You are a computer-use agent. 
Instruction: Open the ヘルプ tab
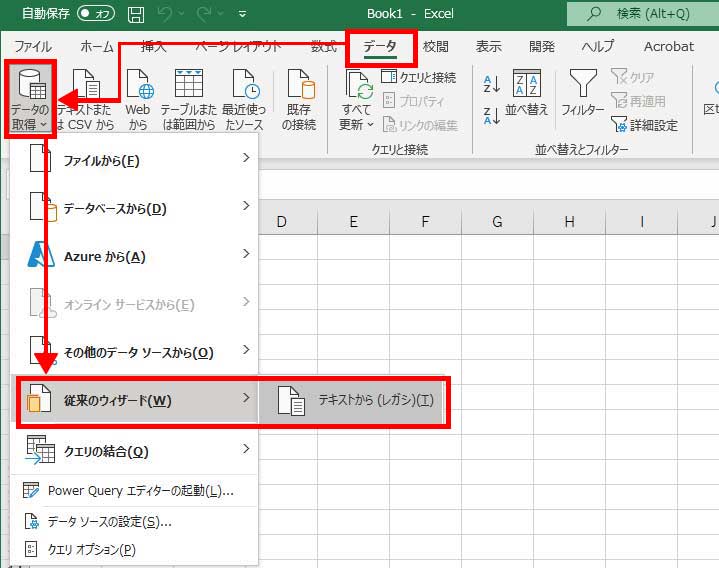[x=597, y=46]
